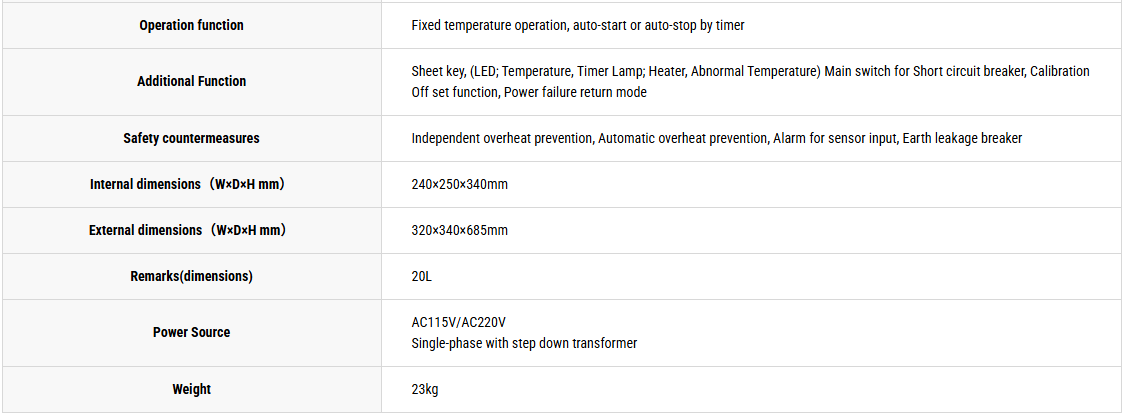Image resolution: width=1124 pixels, height=415 pixels.
Task: Select the Internal dimensions label cell
Action: (x=191, y=184)
